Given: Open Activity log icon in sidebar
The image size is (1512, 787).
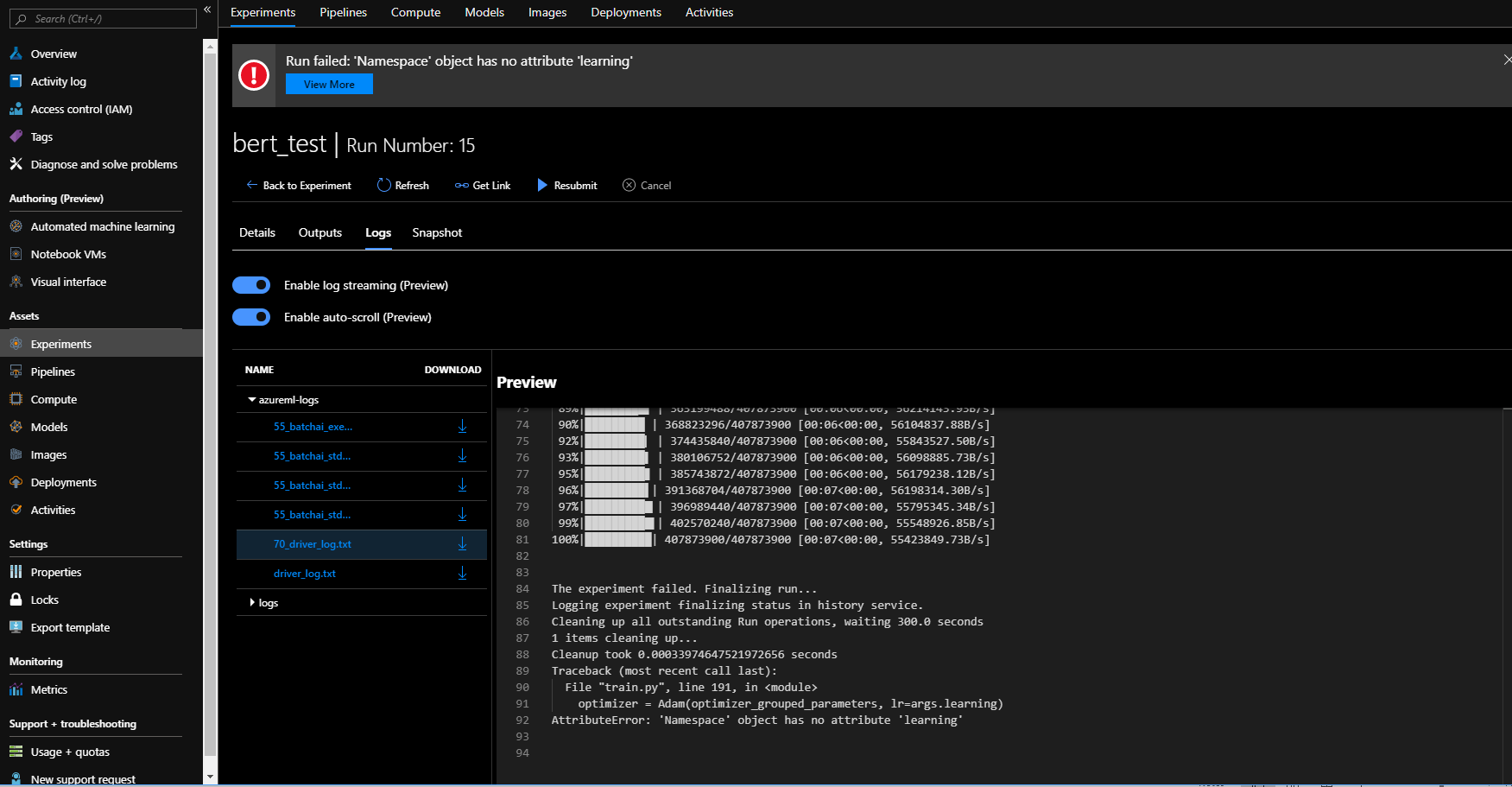Looking at the screenshot, I should (16, 81).
